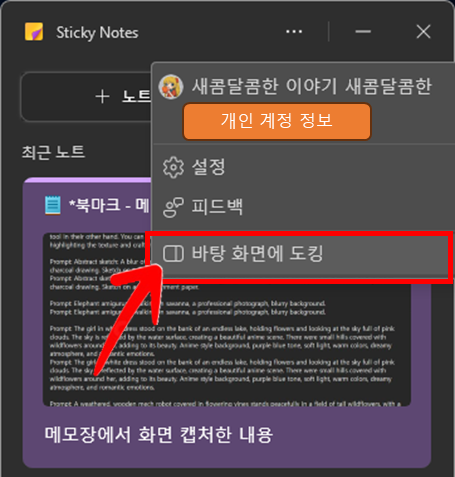The image size is (455, 477).
Task: Open the three-dot more options menu
Action: coord(294,32)
